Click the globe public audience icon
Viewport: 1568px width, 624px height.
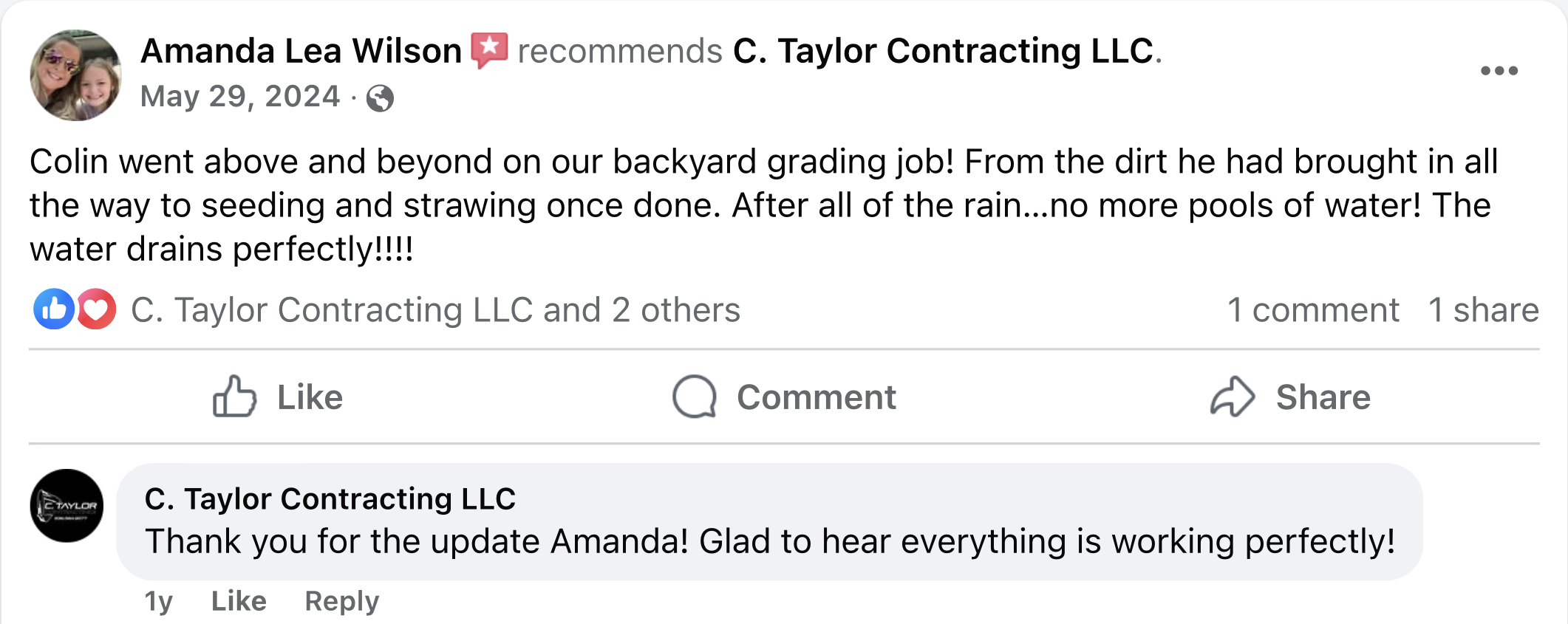click(x=380, y=98)
